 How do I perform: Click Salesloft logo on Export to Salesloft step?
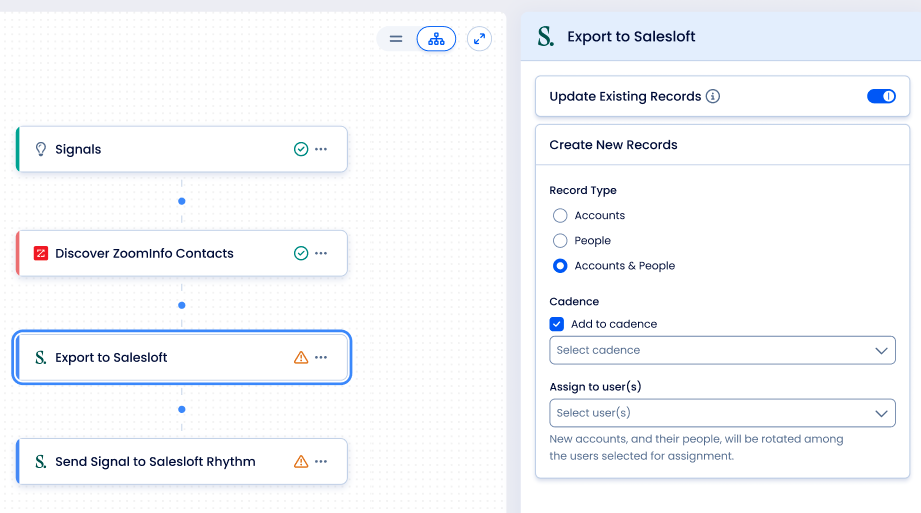(x=41, y=357)
